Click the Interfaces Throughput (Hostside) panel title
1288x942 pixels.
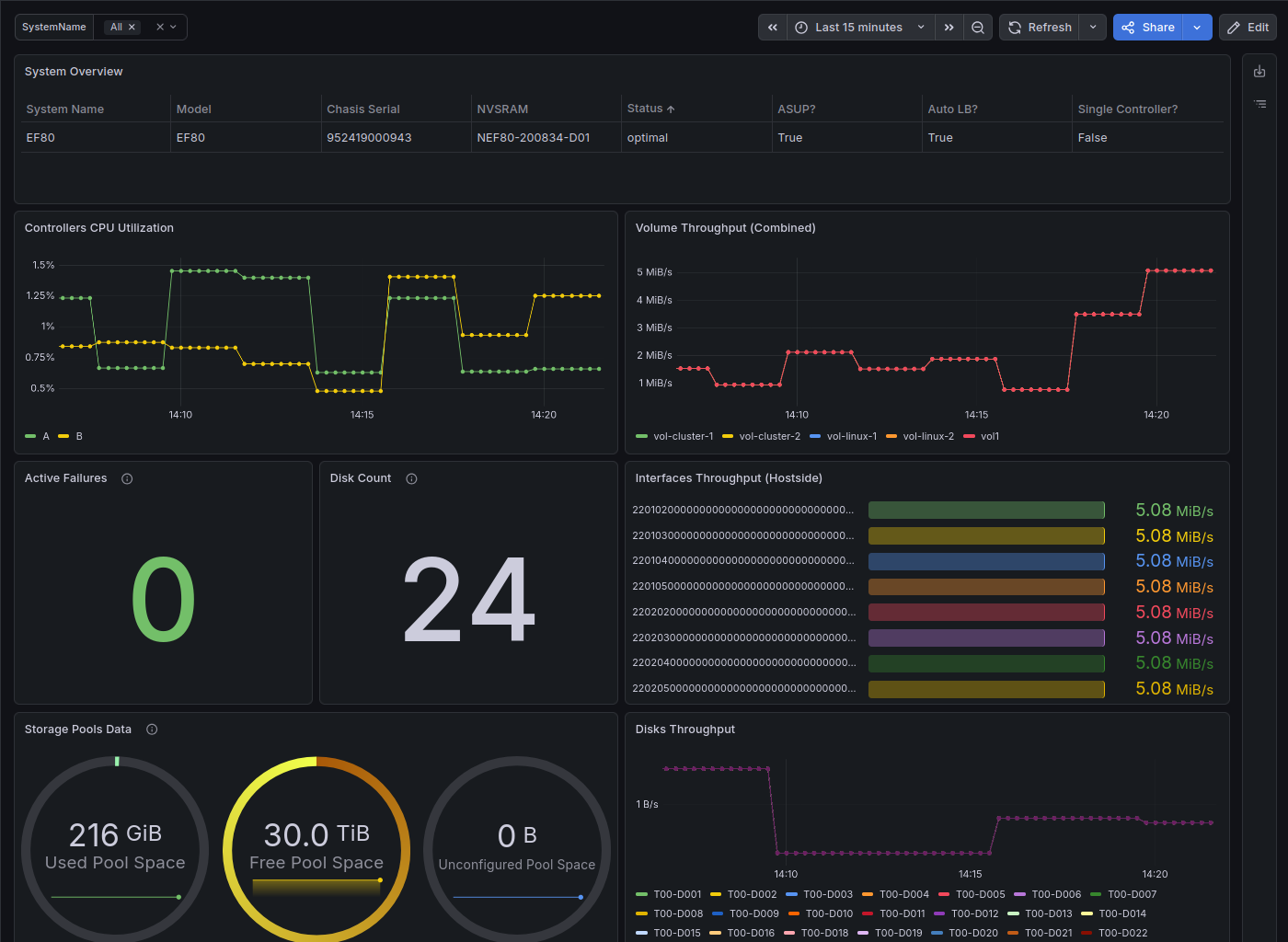pos(729,478)
